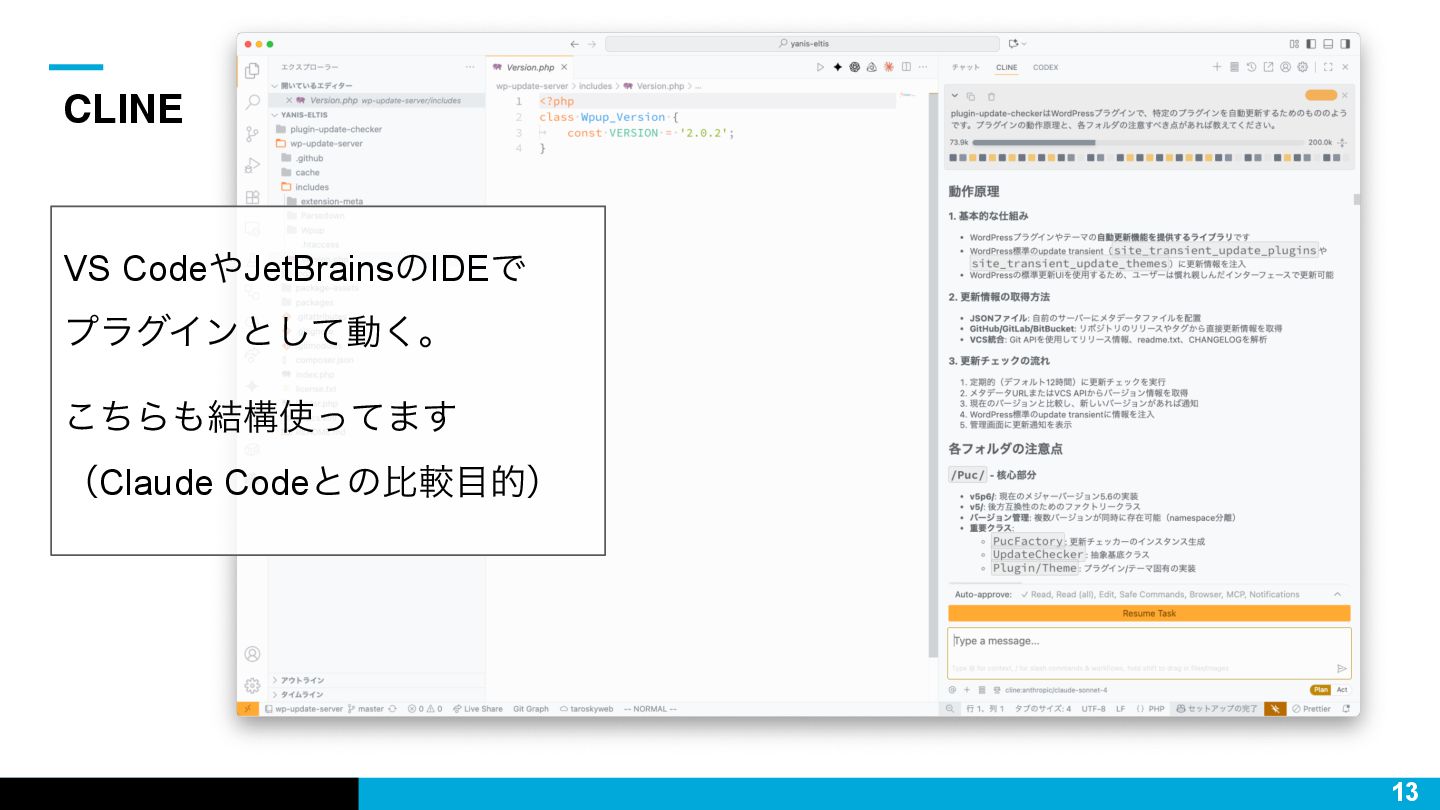1440x810 pixels.
Task: Open notifications bell in status bar
Action: [1346, 709]
